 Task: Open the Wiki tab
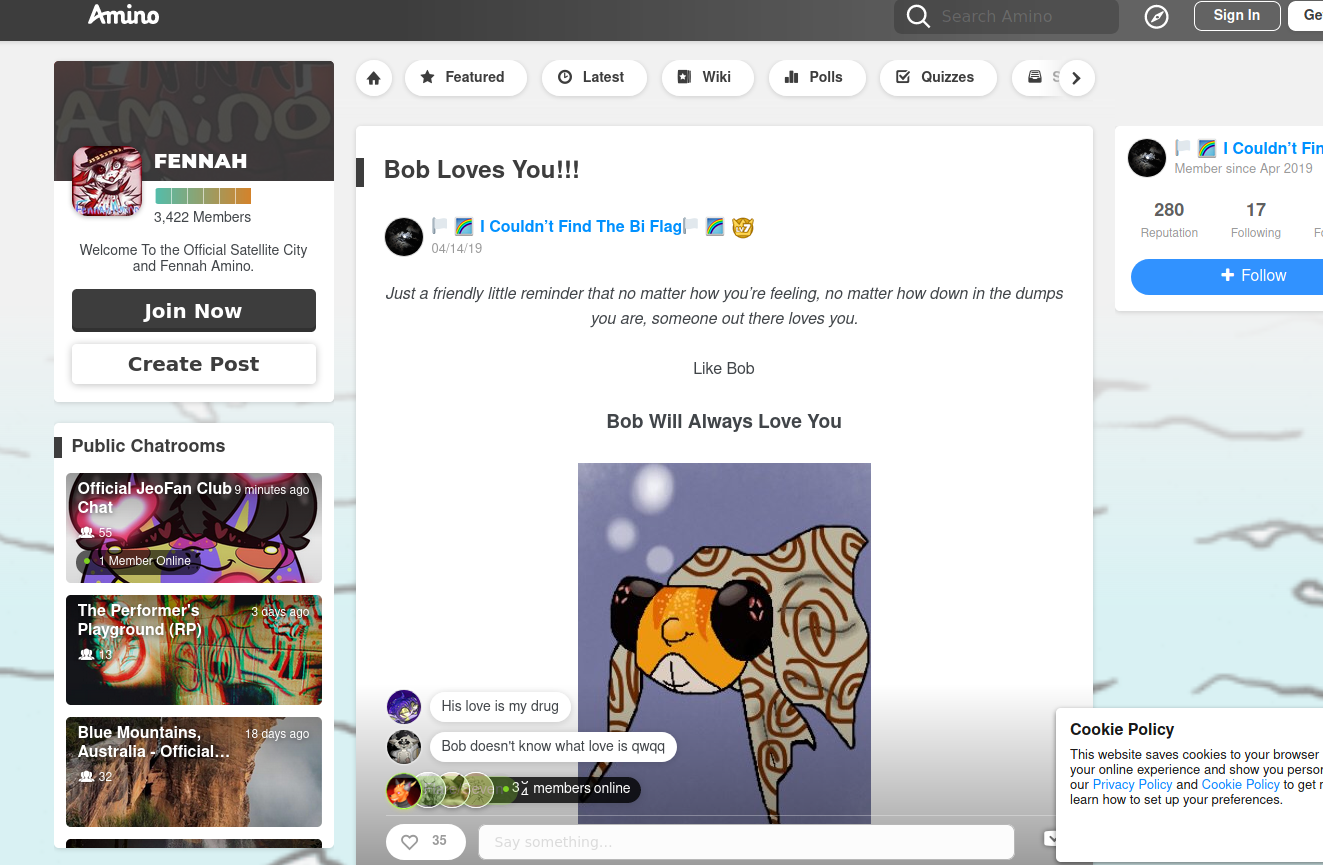[707, 77]
